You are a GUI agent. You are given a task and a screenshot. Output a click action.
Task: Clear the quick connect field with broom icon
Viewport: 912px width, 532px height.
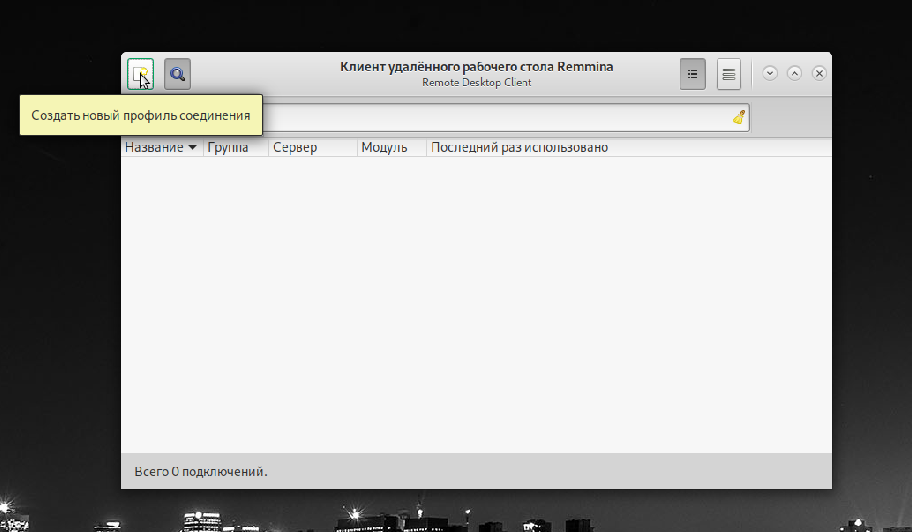tap(739, 117)
